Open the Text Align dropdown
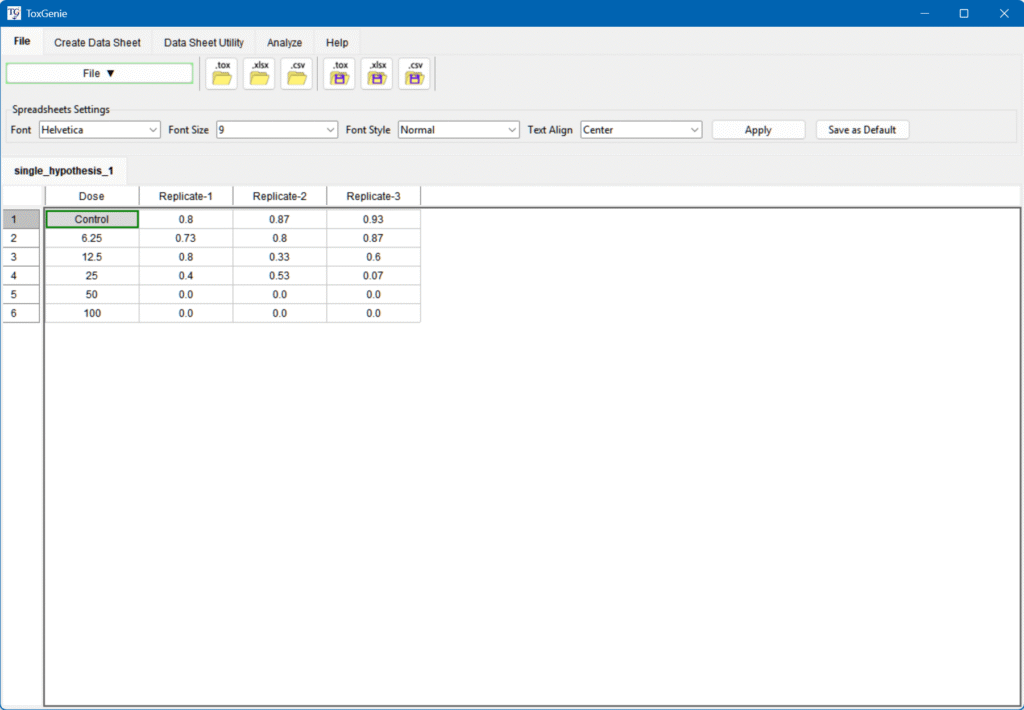This screenshot has height=710, width=1024. tap(641, 130)
